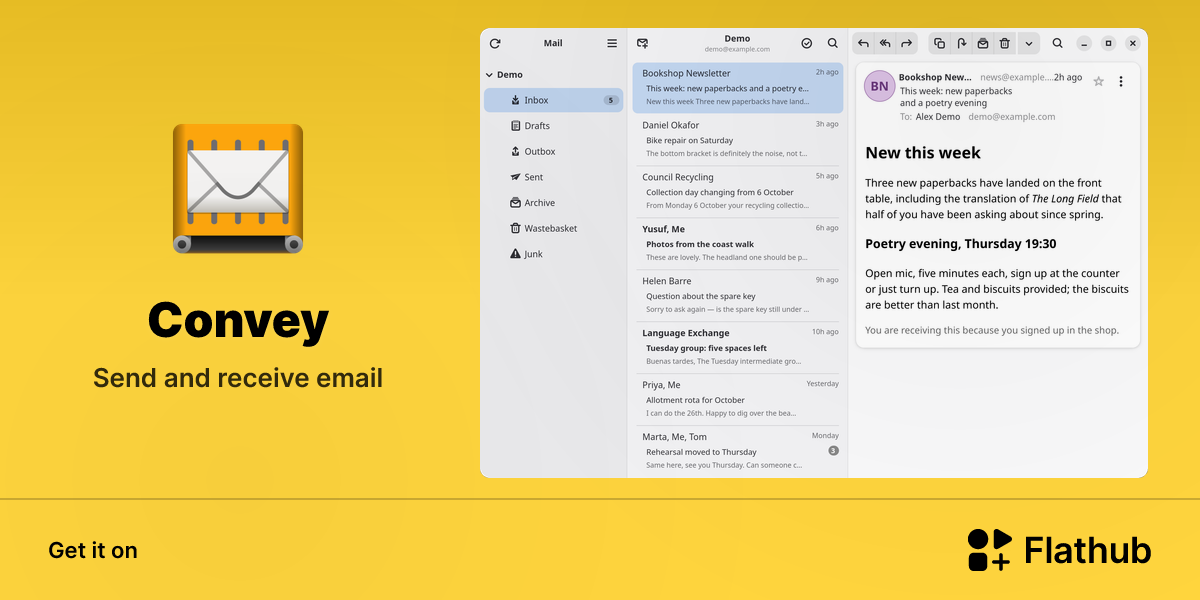Screen dimensions: 1200x600
Task: Reply all to the Bookshop email
Action: pos(885,43)
